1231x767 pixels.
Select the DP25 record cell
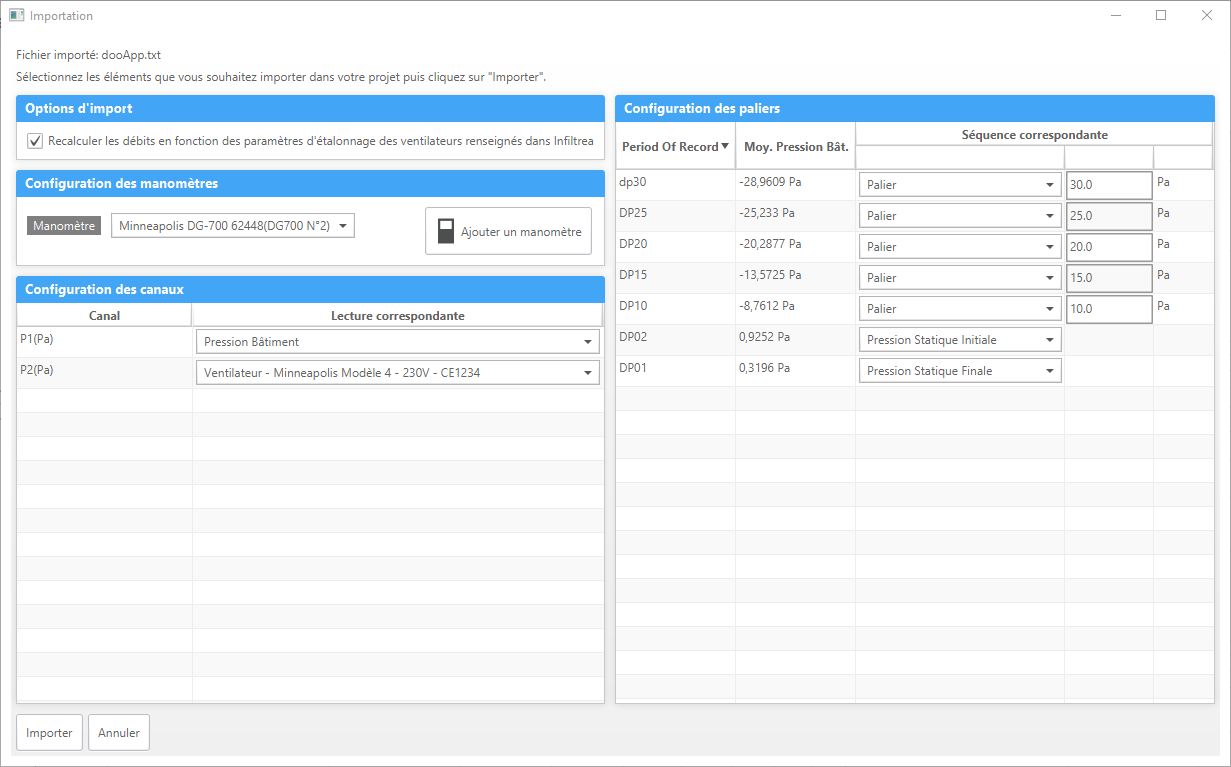point(675,215)
